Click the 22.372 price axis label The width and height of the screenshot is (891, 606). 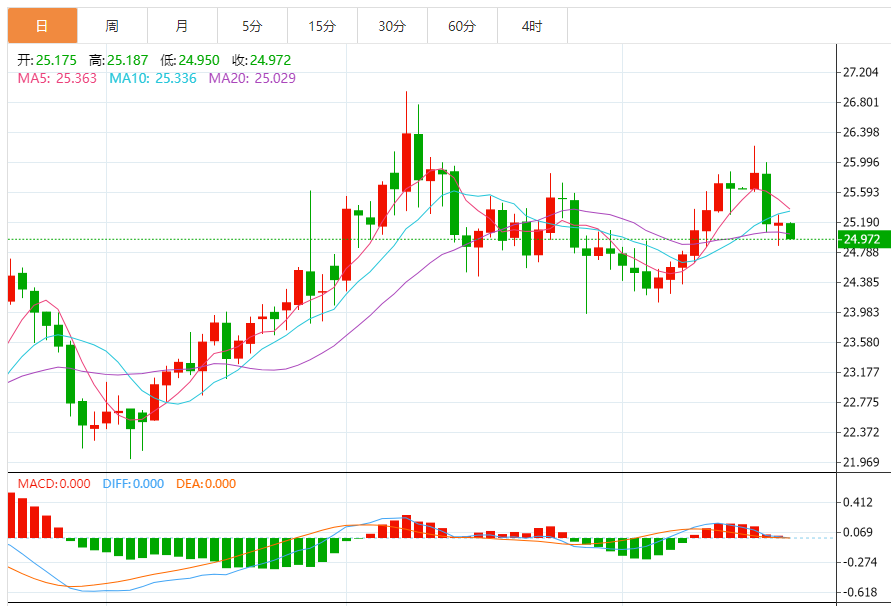coord(860,433)
